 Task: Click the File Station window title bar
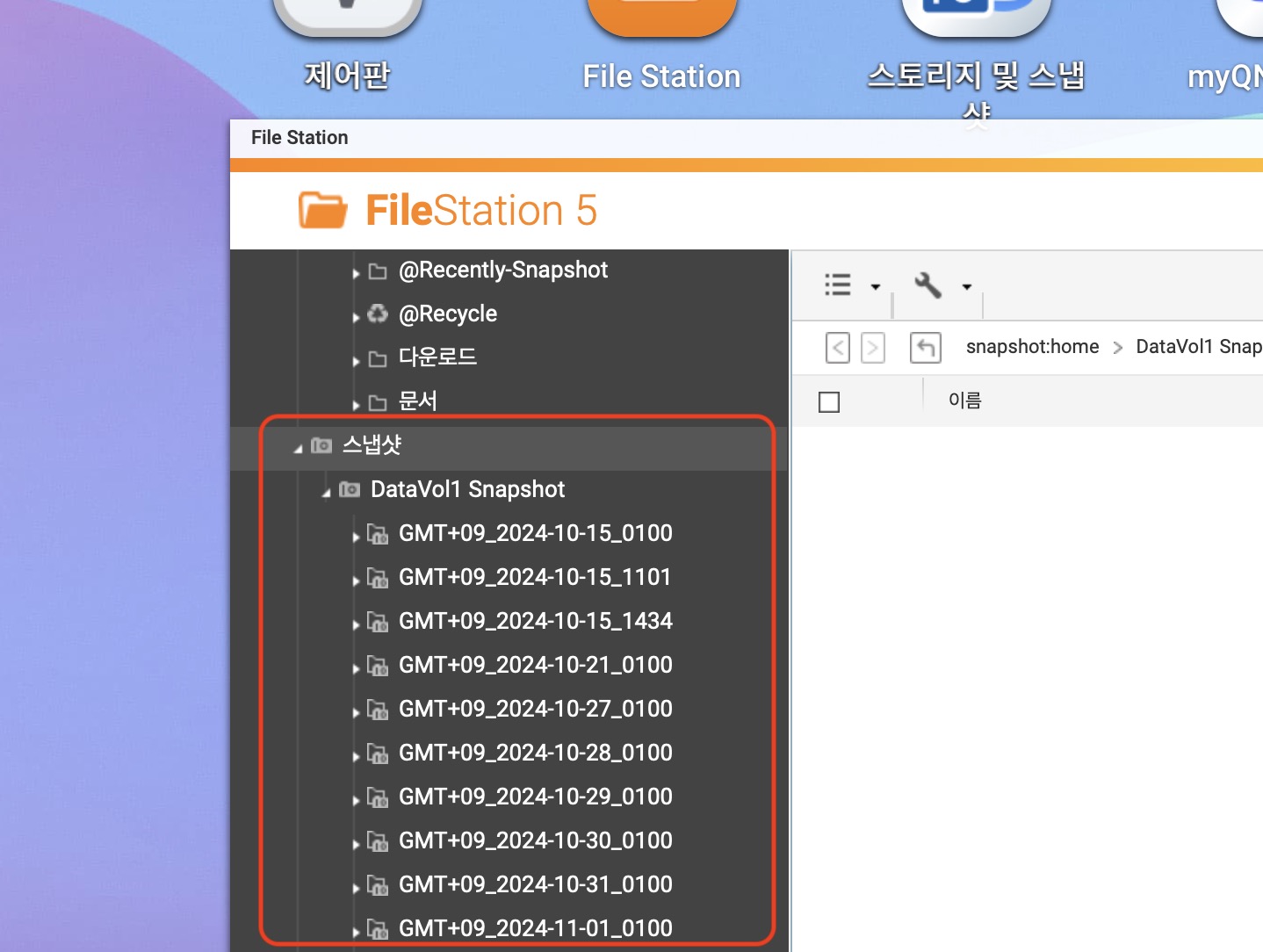(747, 138)
